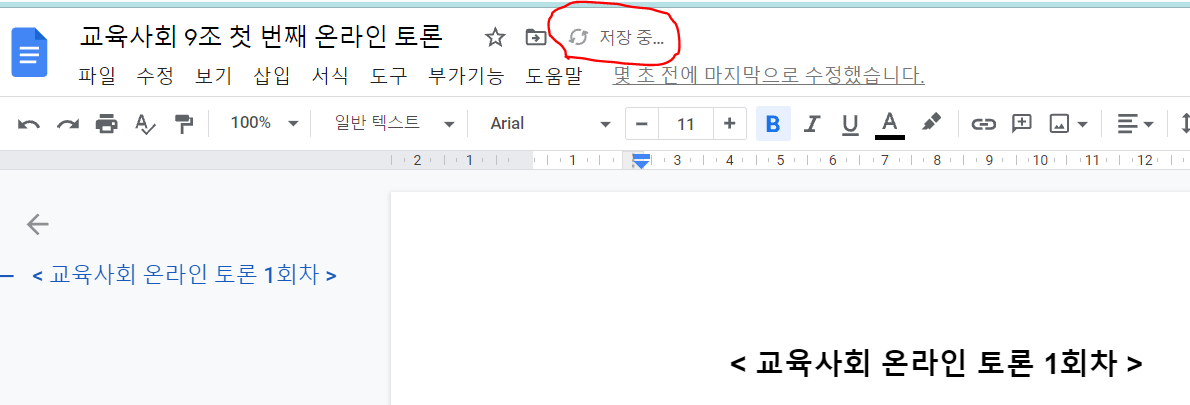Check the 저장 중... save status indicator

click(x=615, y=36)
